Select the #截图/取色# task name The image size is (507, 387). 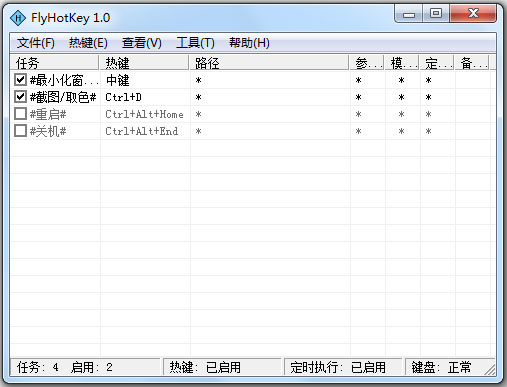click(63, 97)
